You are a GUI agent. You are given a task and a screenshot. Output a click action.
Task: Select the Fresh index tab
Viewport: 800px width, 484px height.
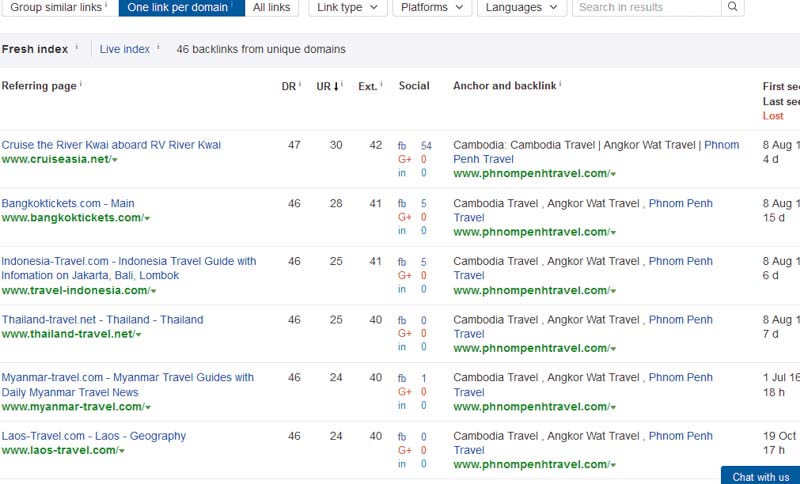[x=35, y=49]
